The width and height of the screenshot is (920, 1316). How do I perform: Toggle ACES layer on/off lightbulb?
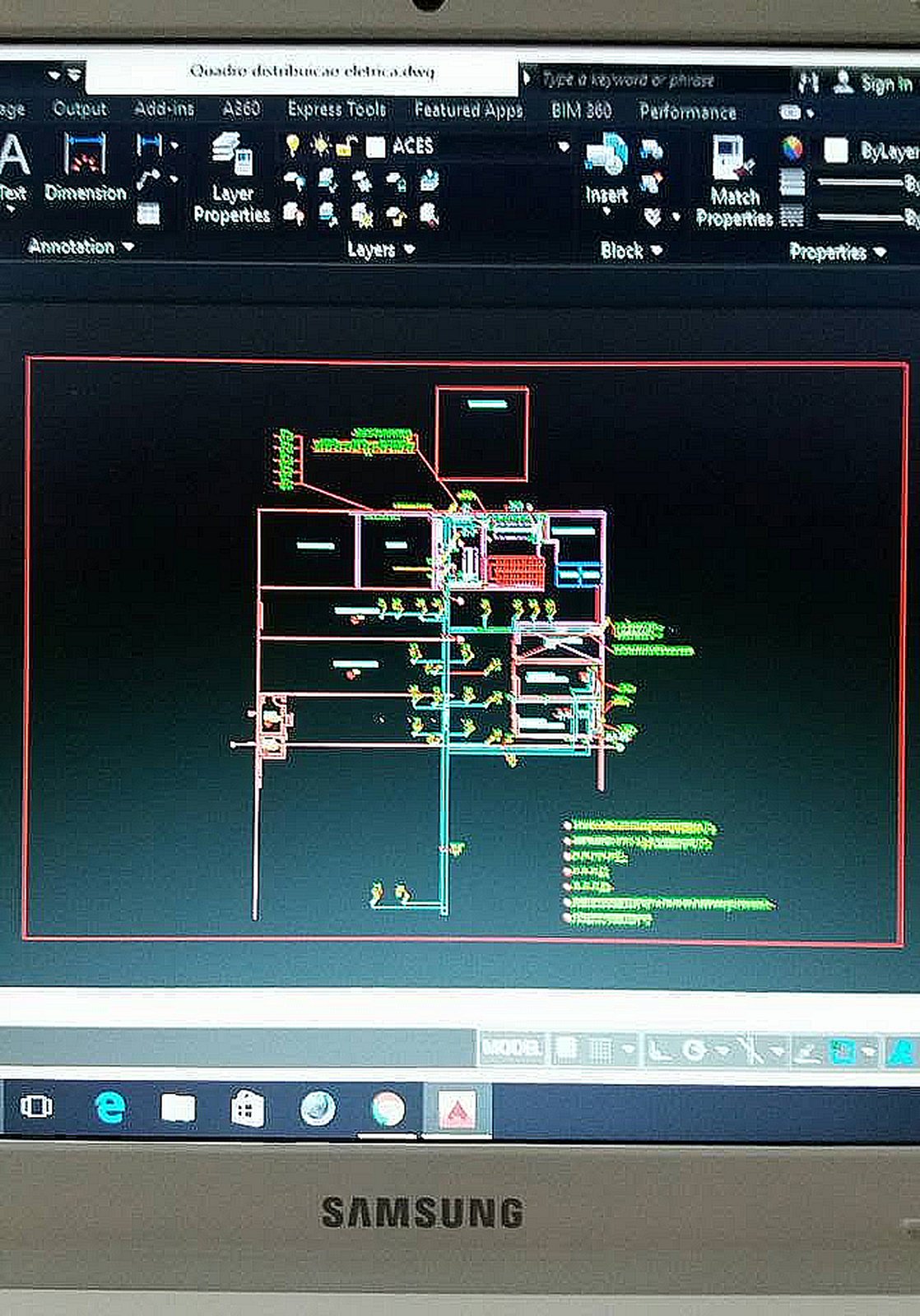pos(292,146)
